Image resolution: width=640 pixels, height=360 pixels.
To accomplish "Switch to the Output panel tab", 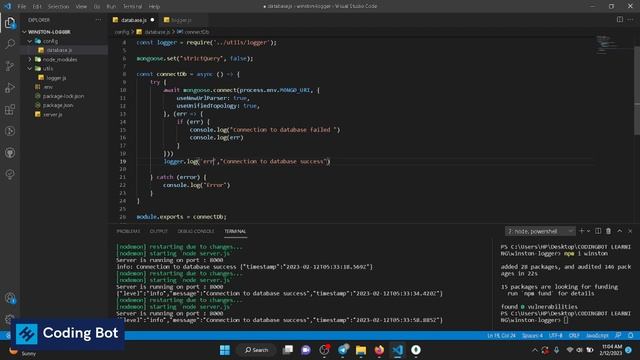I will (158, 231).
